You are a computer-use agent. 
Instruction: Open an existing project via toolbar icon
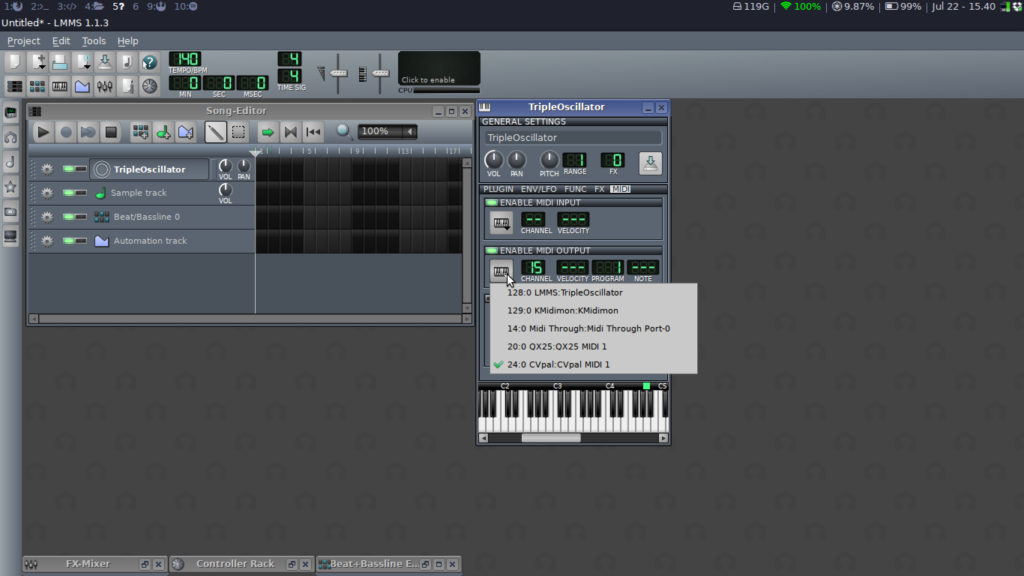tap(59, 62)
